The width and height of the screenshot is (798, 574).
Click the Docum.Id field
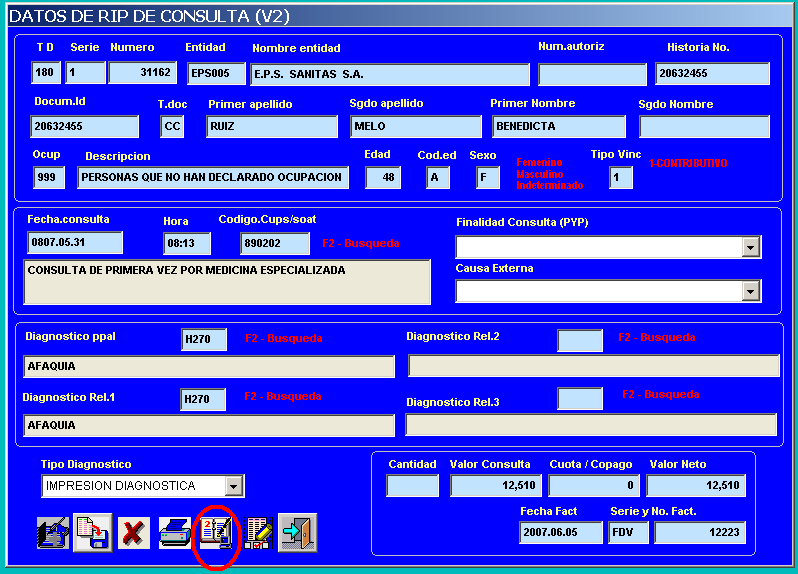point(84,127)
